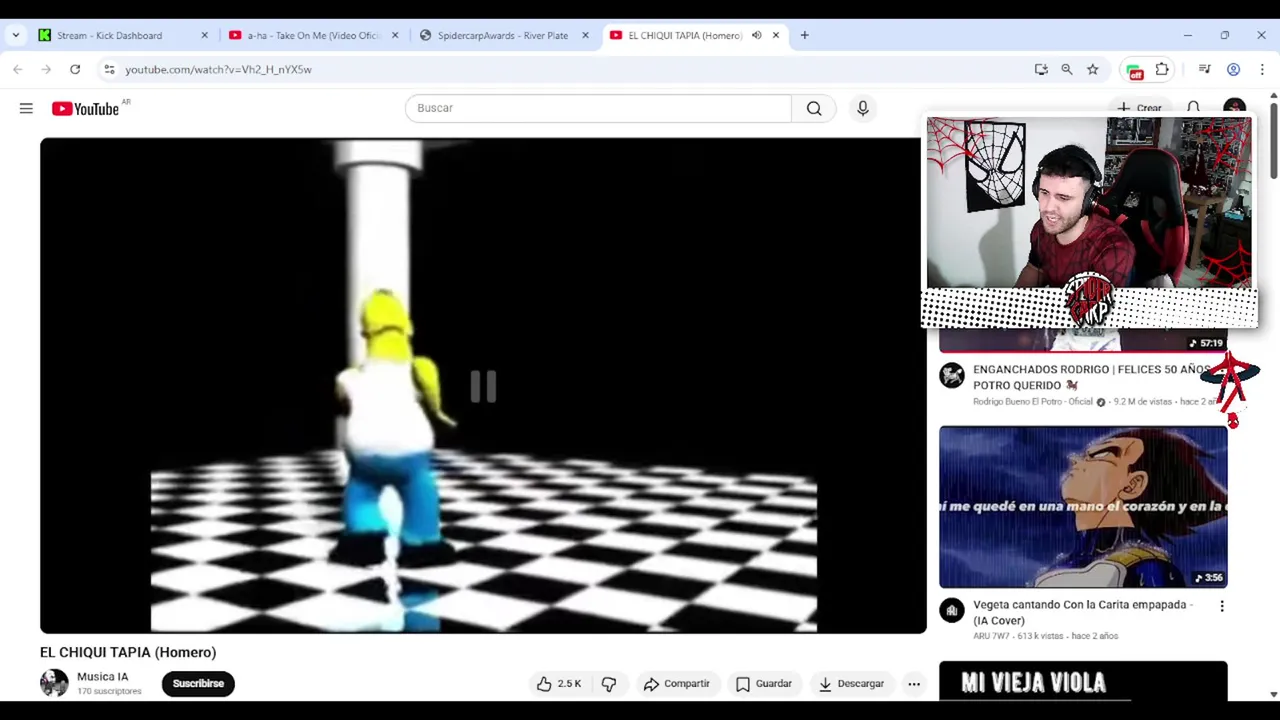The image size is (1280, 720).
Task: Open the extension with red off badge
Action: [1135, 70]
